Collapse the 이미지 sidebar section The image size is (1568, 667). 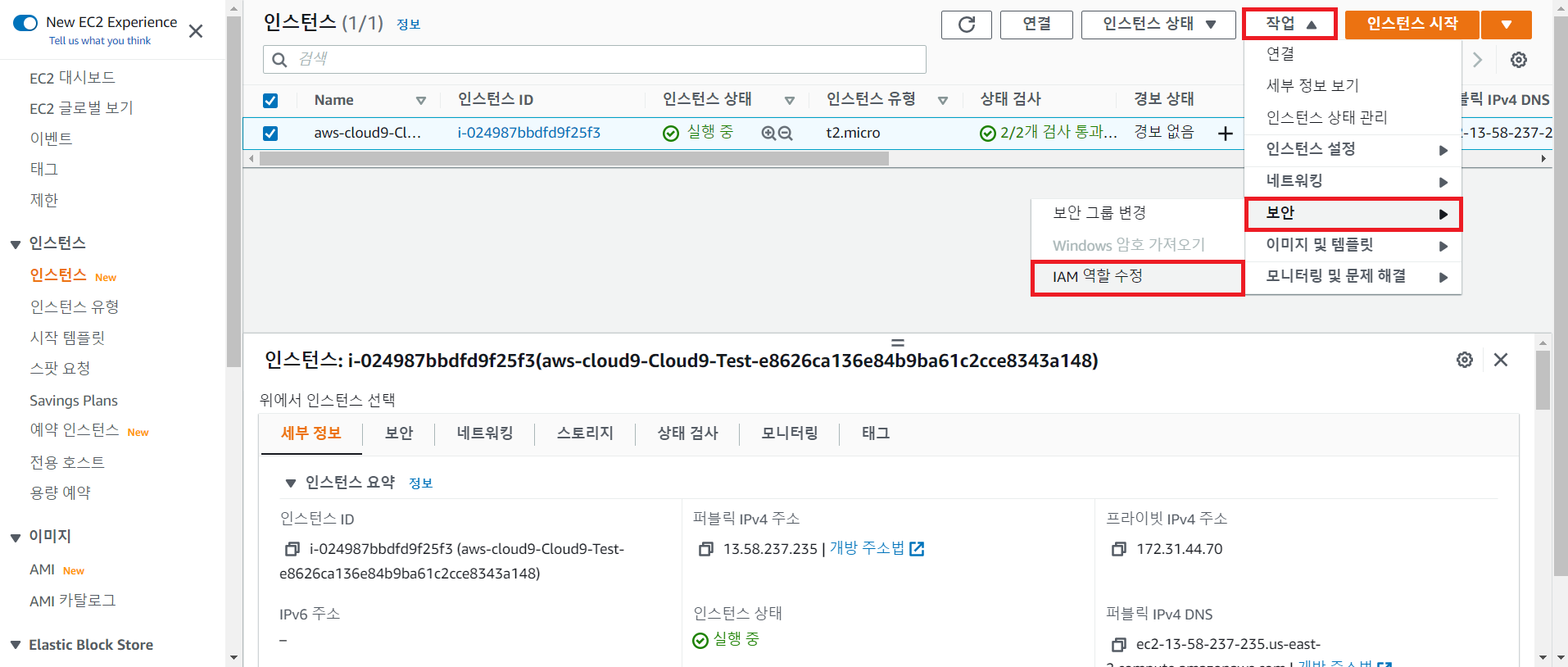click(x=16, y=538)
